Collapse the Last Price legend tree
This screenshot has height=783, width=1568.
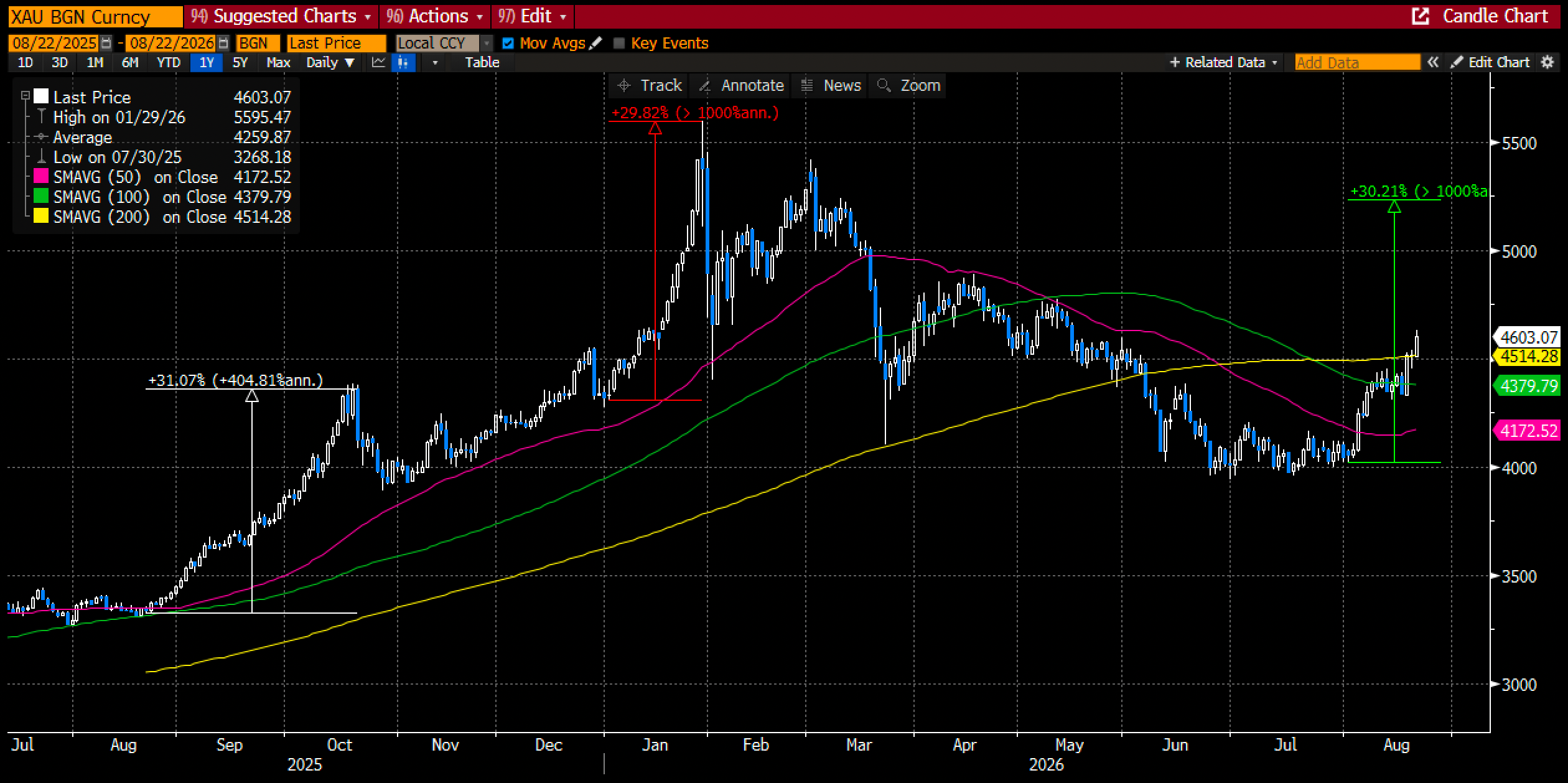point(26,96)
